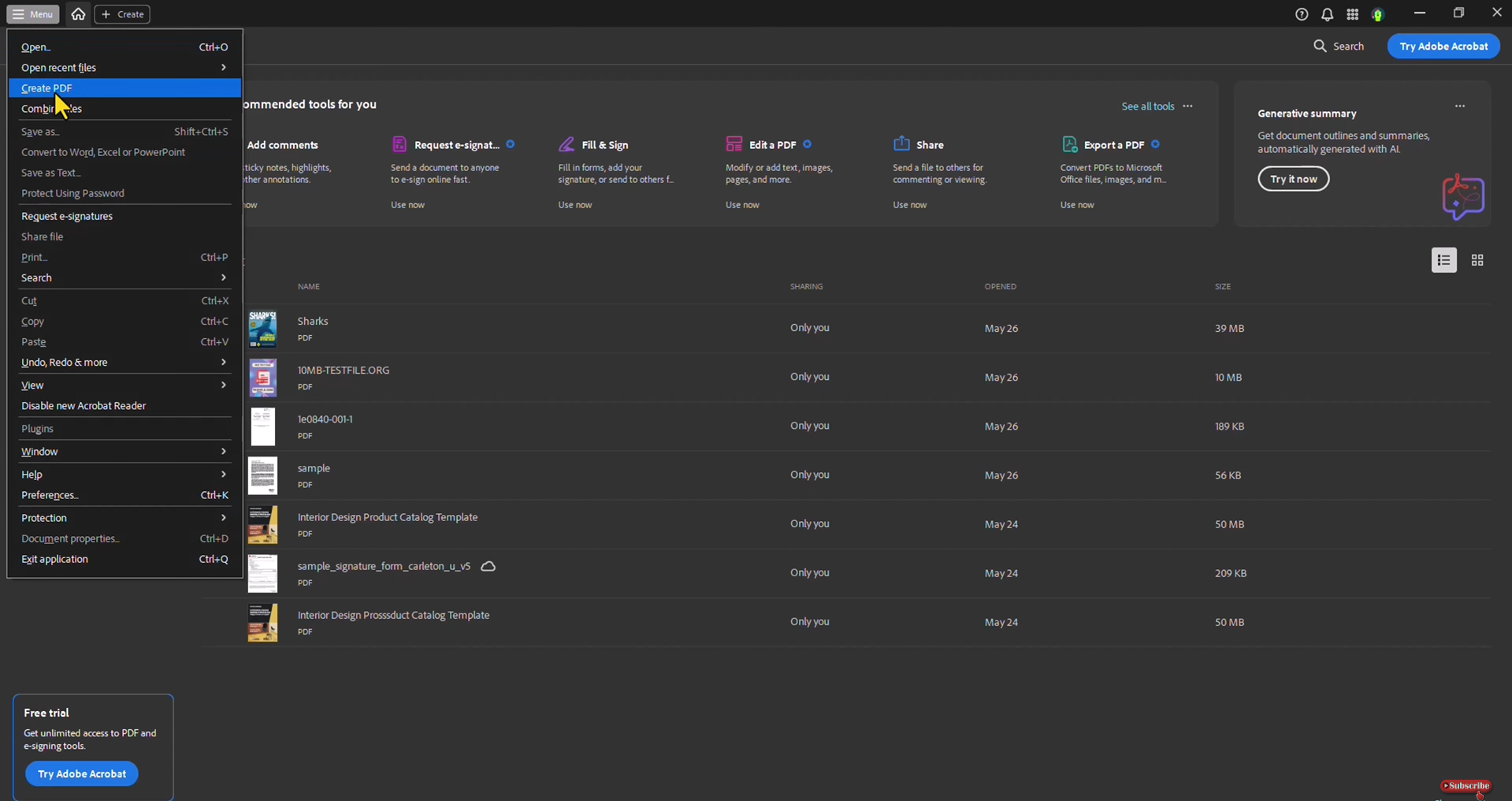
Task: Open the 10MB-TESTFILE.ORG thumbnail
Action: [x=262, y=378]
